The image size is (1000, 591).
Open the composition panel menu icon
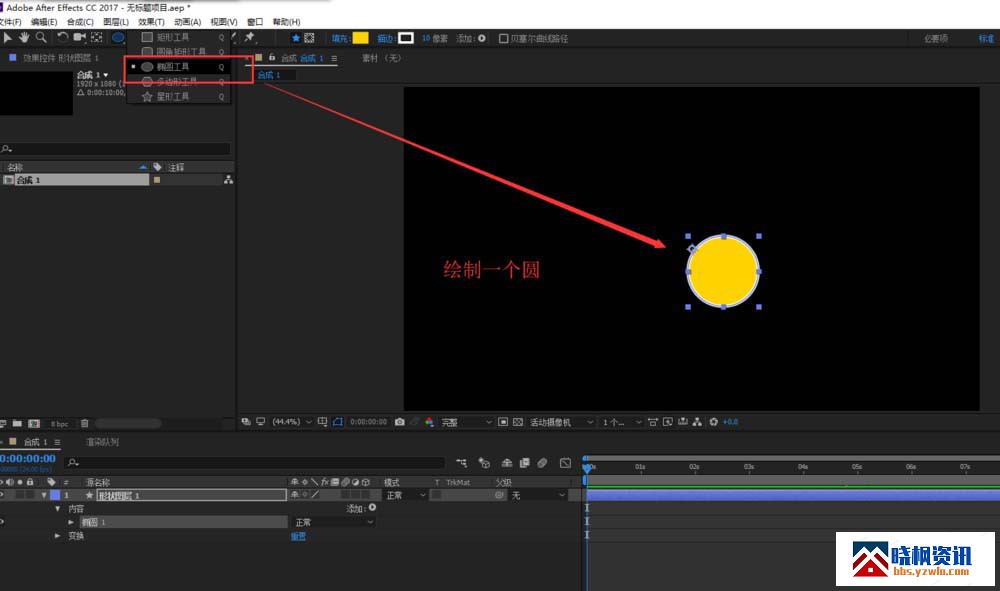pyautogui.click(x=334, y=58)
